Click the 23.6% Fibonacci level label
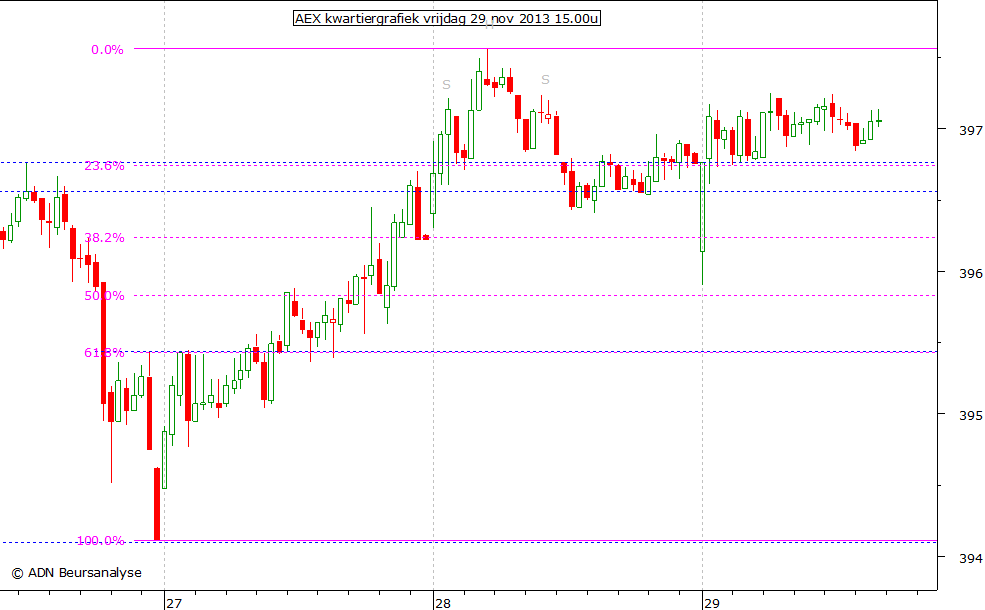Viewport: 985px width, 610px height. tap(104, 166)
